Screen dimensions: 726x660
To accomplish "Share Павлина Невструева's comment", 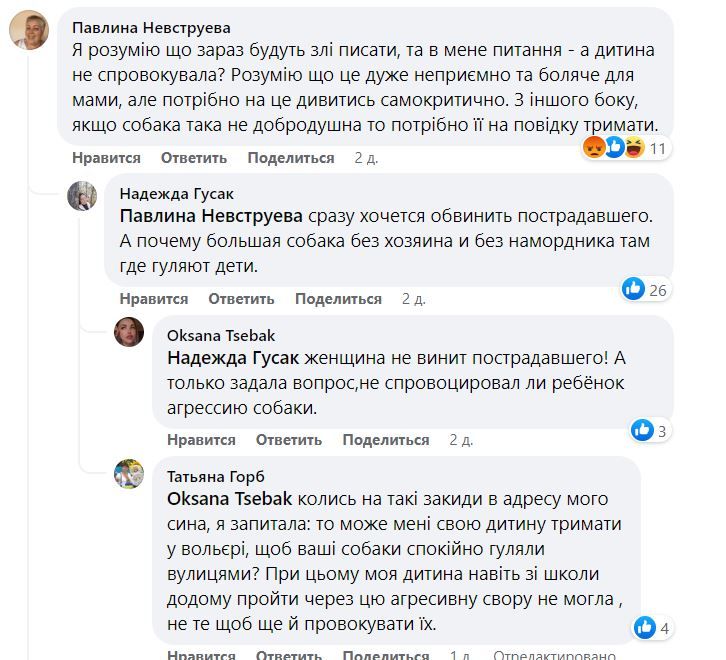I will click(291, 158).
